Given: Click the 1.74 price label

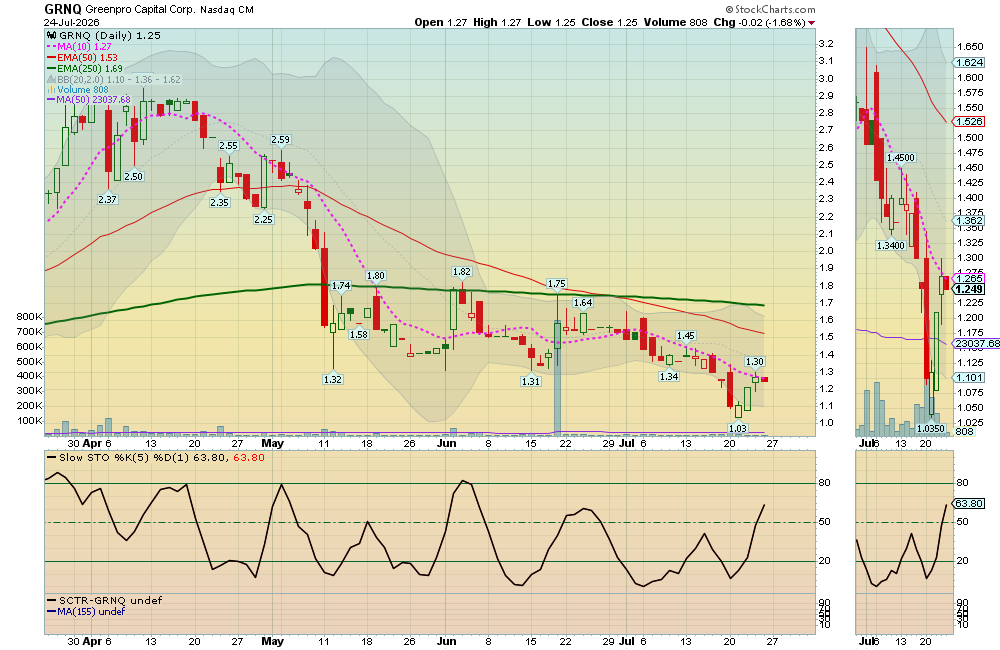Looking at the screenshot, I should coord(341,286).
